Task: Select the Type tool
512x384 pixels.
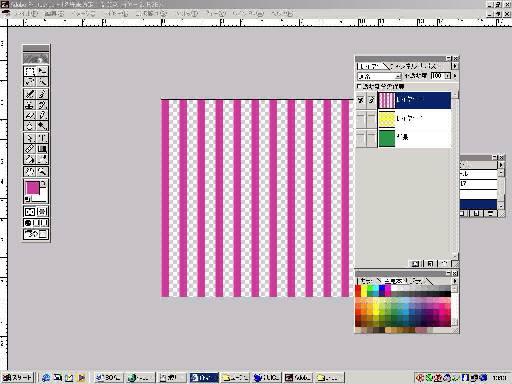Action: click(42, 138)
